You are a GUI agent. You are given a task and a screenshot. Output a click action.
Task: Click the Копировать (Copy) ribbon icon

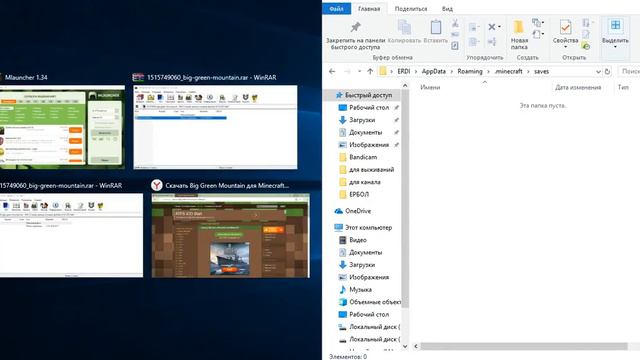[x=404, y=27]
